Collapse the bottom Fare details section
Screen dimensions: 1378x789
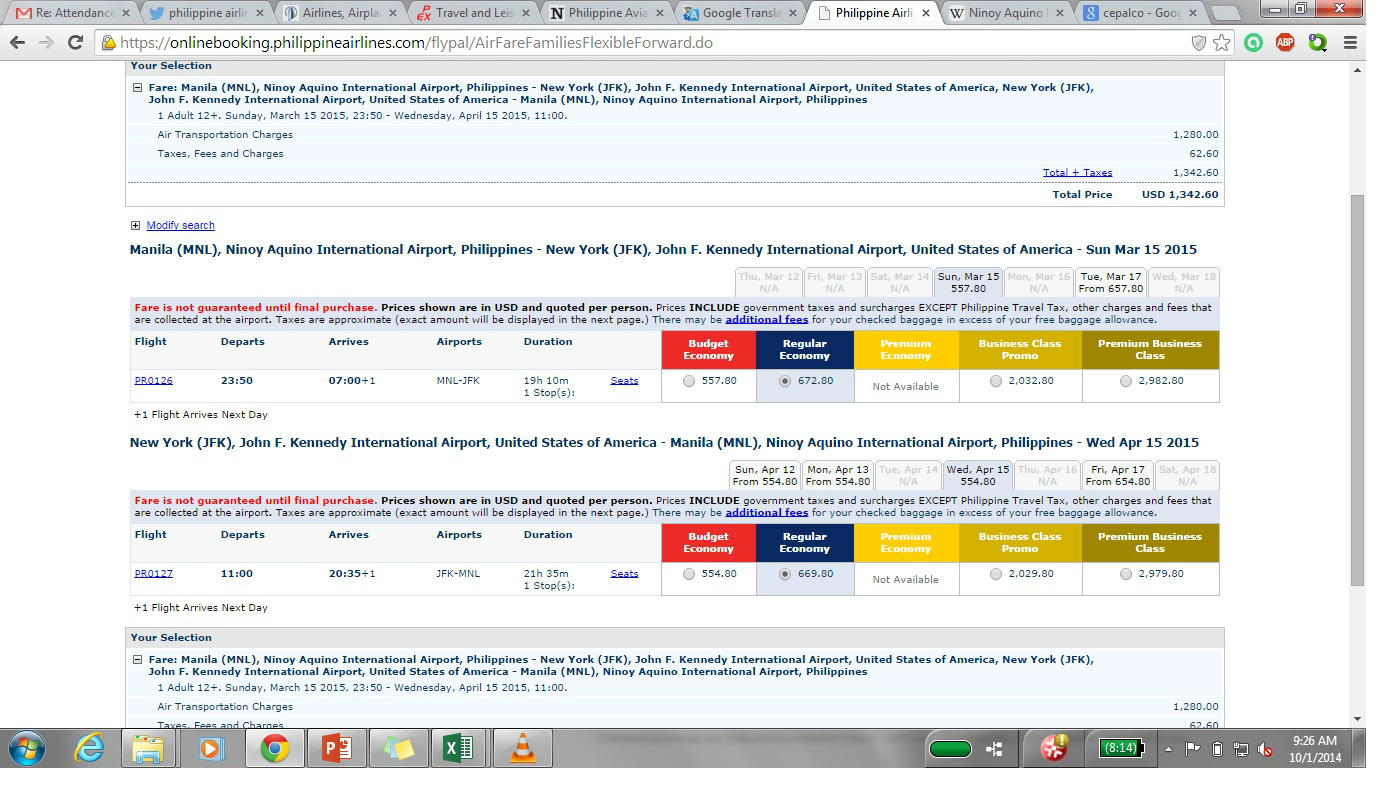(138, 660)
